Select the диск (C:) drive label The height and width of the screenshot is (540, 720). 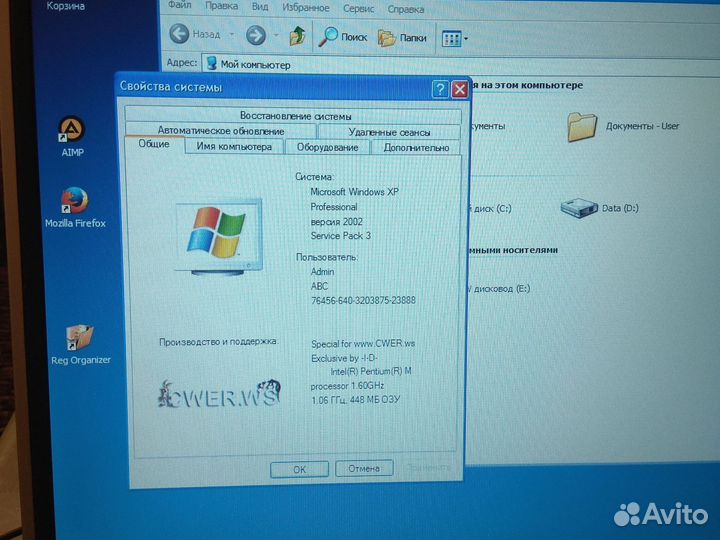(490, 208)
